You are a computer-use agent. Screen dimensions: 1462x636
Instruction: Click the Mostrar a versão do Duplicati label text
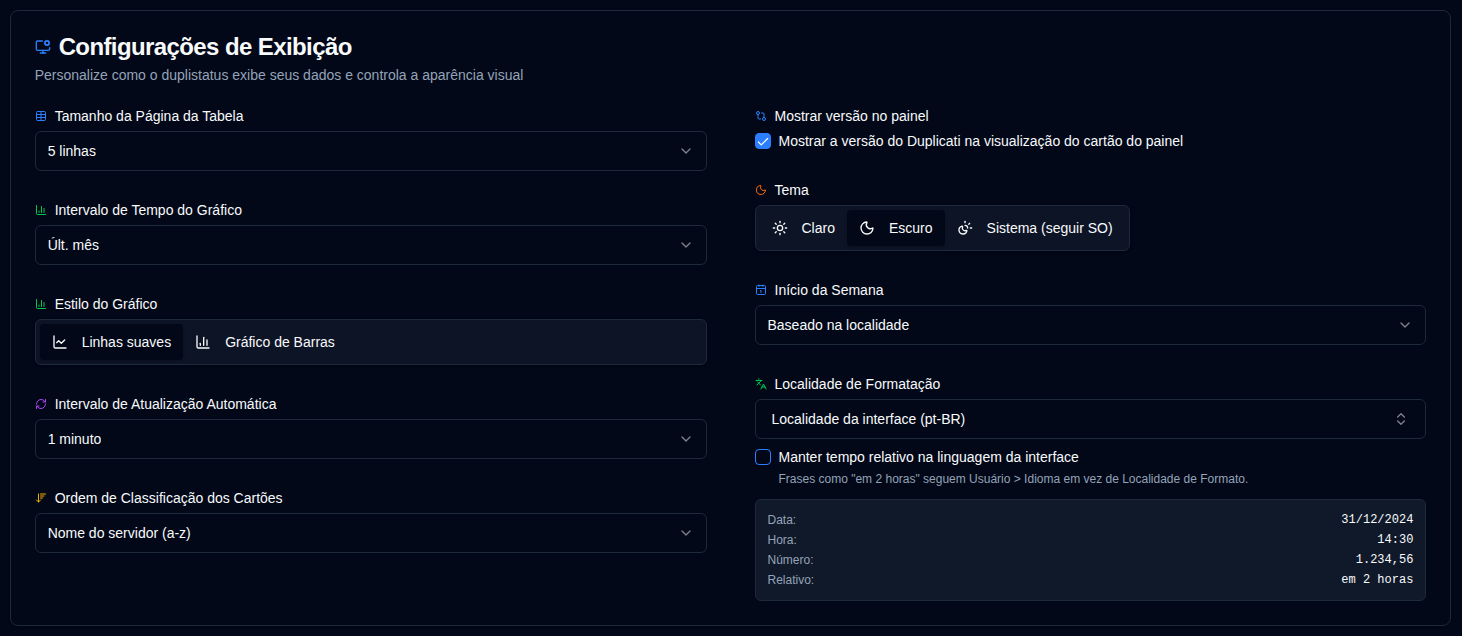pyautogui.click(x=981, y=141)
